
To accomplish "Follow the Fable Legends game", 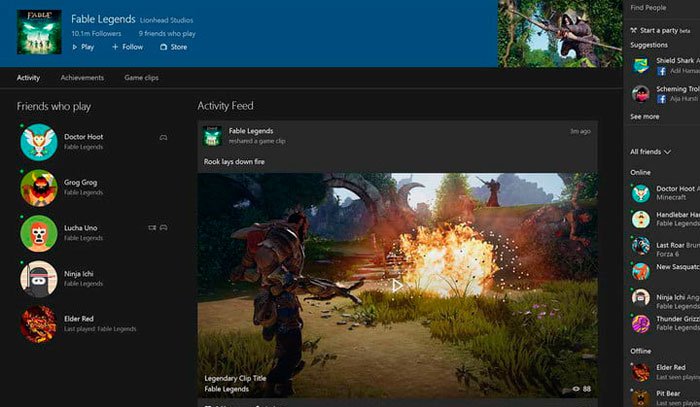I will click(127, 47).
